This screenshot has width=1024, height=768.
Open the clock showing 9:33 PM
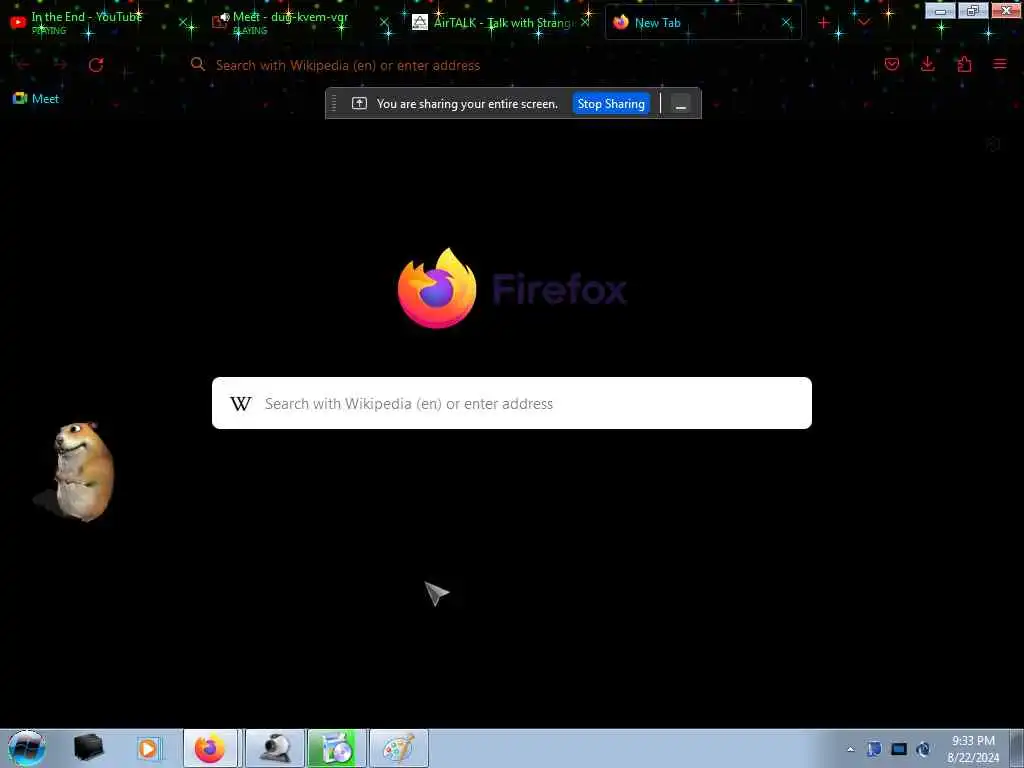click(x=973, y=749)
